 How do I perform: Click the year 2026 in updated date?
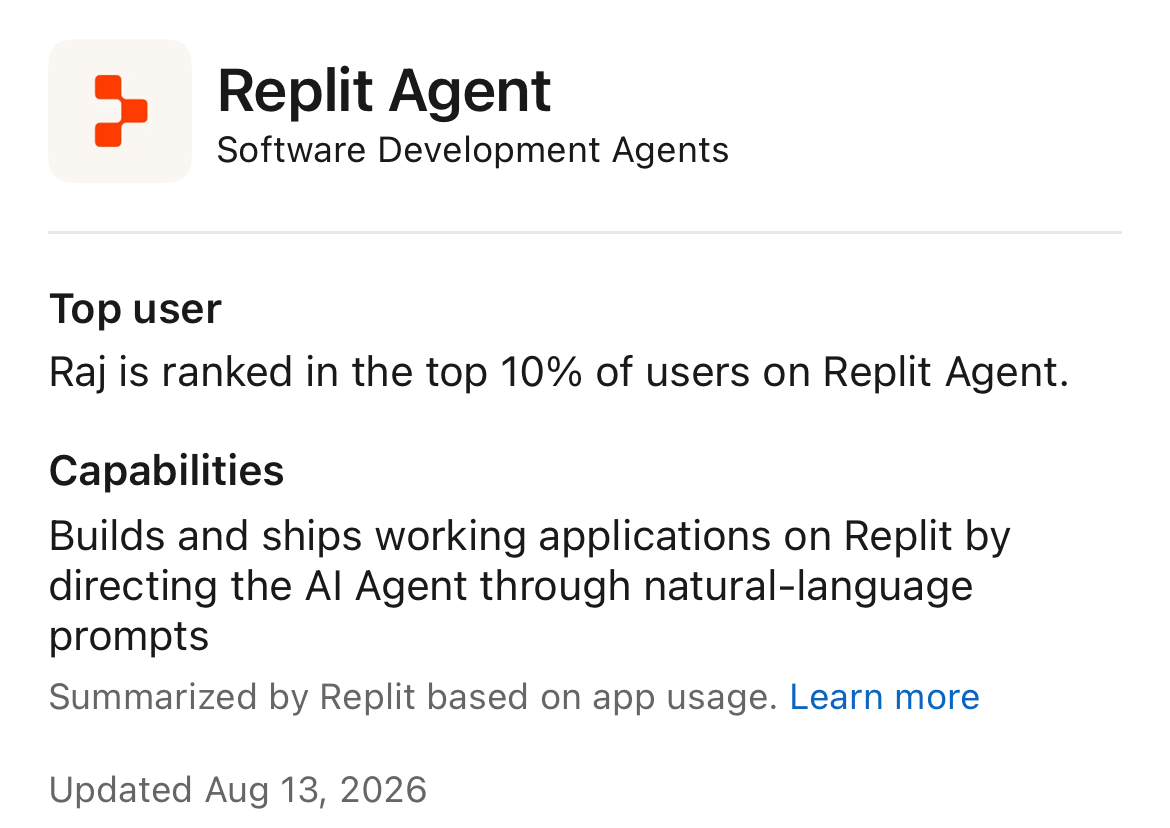click(384, 790)
